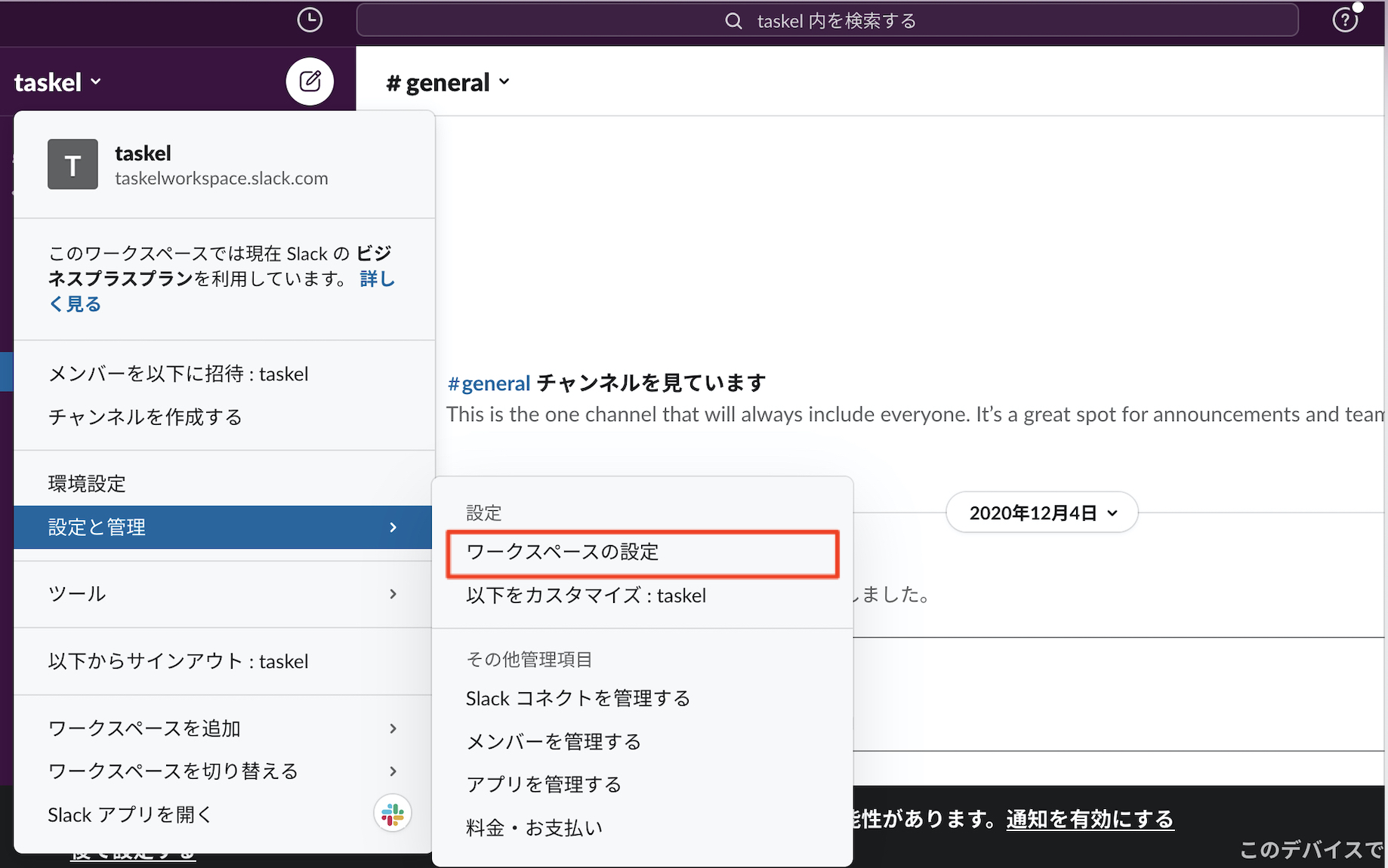
Task: Select ワークスペースの設定 menu item
Action: tap(642, 553)
